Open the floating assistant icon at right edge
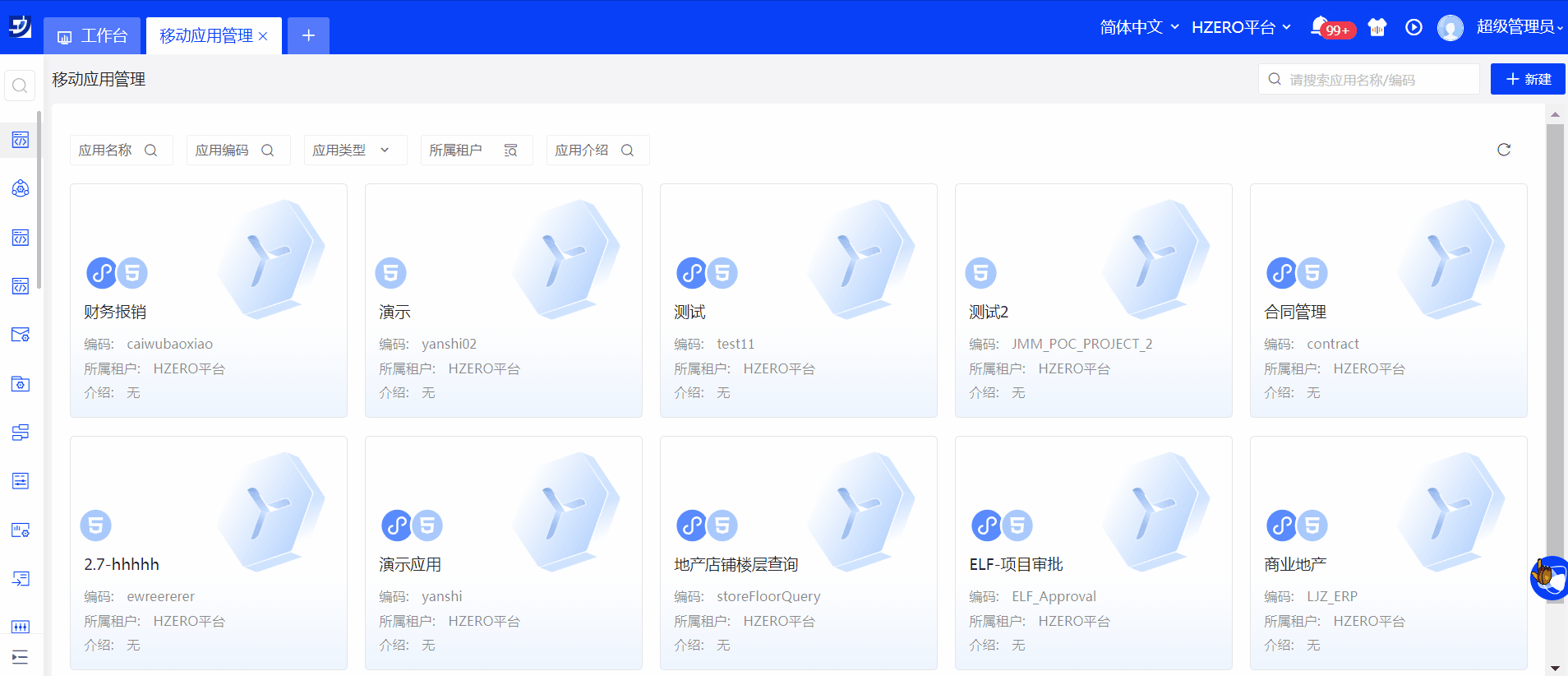The width and height of the screenshot is (1568, 676). (1550, 577)
